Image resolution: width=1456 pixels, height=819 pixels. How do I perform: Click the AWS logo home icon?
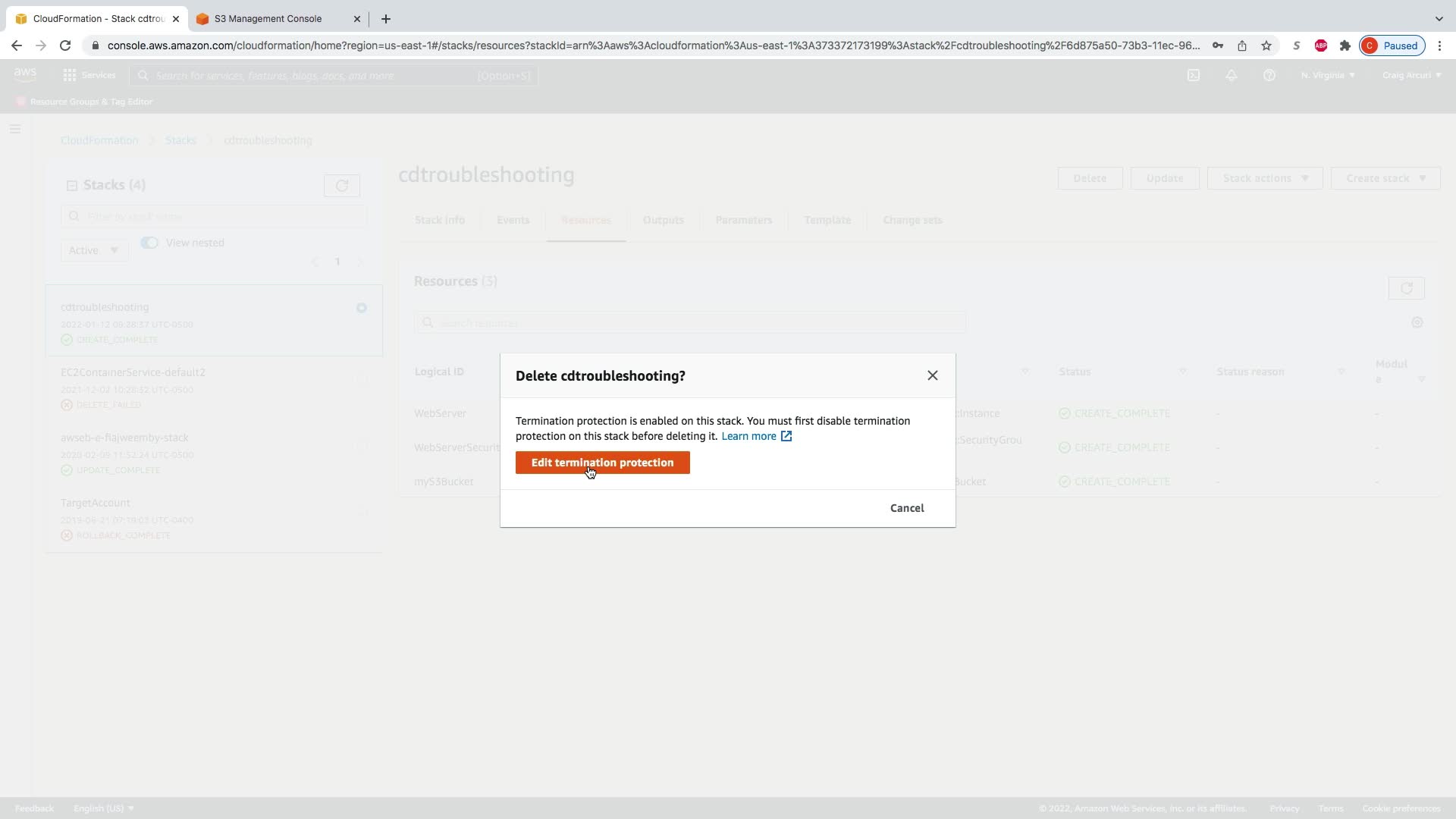pyautogui.click(x=25, y=74)
